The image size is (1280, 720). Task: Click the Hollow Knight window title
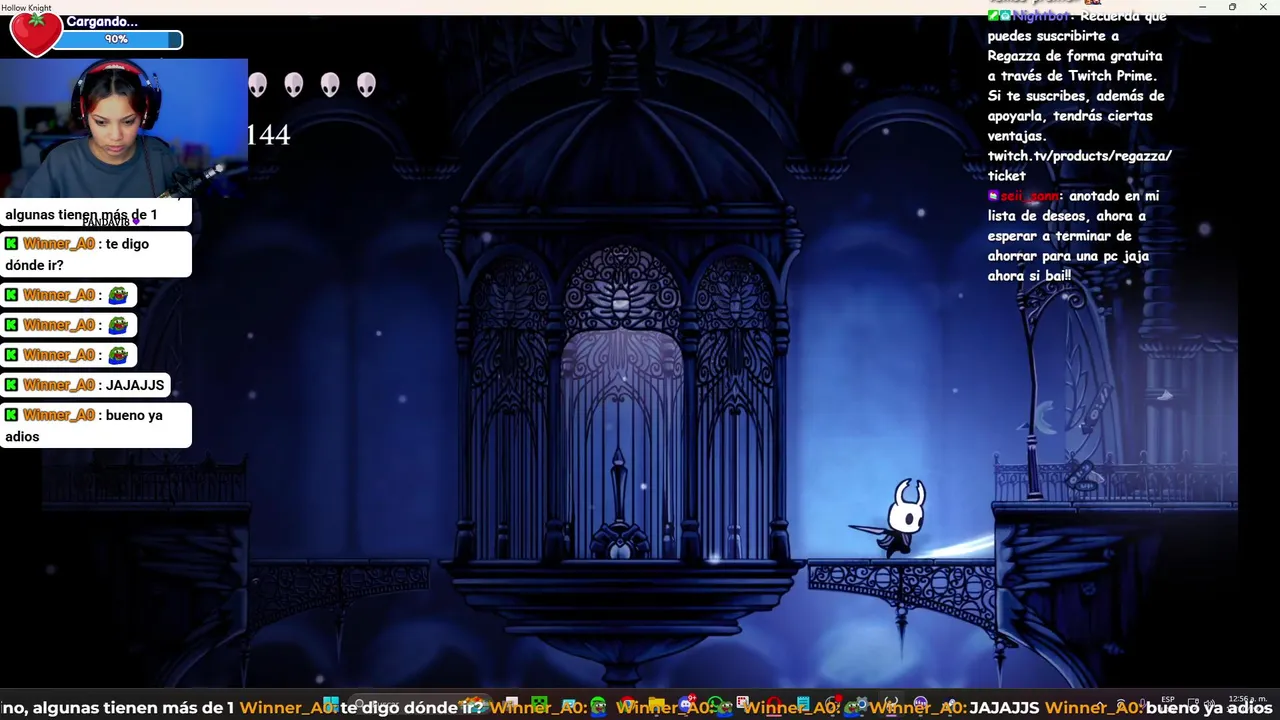pyautogui.click(x=26, y=7)
